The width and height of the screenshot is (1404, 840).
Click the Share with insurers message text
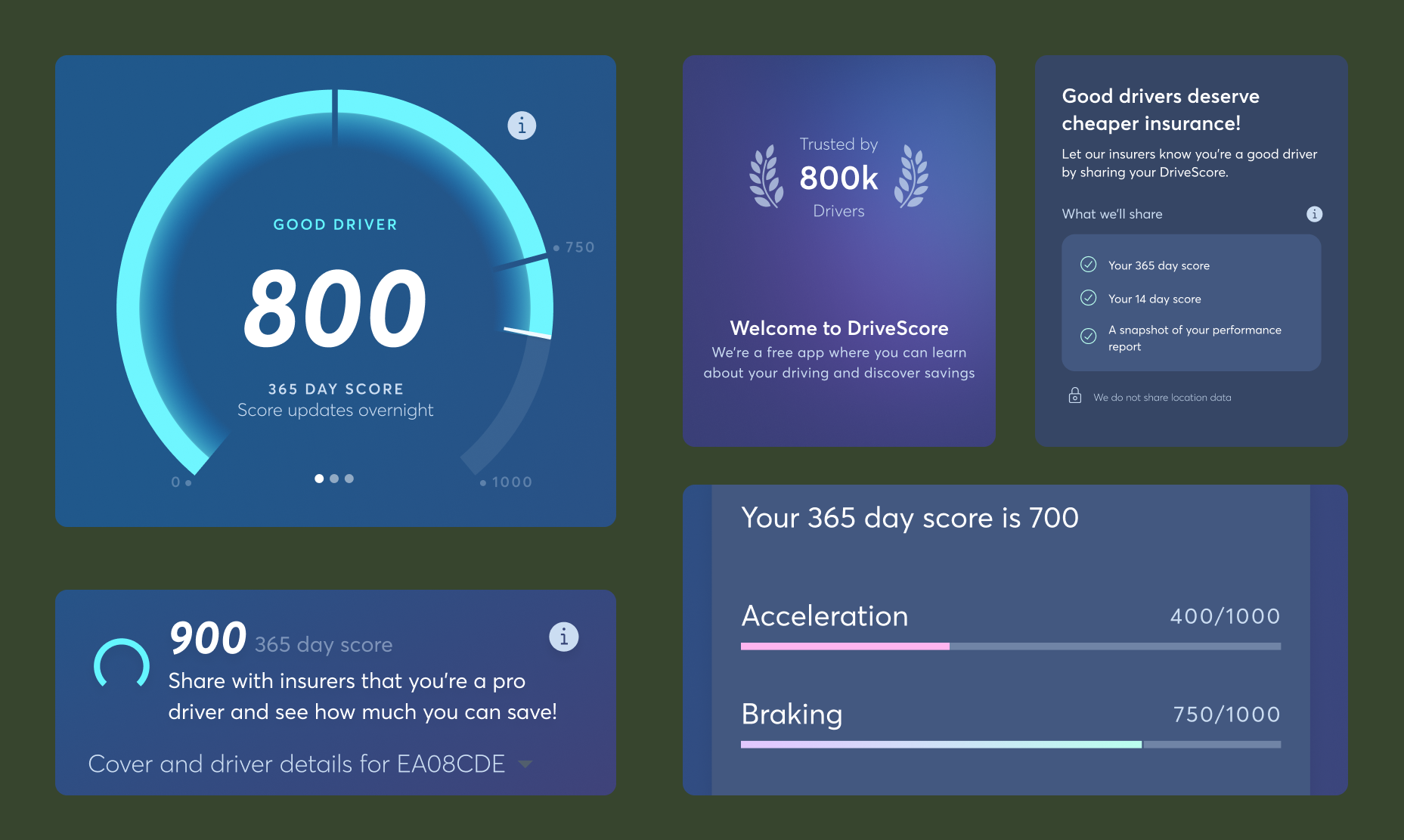coord(363,696)
